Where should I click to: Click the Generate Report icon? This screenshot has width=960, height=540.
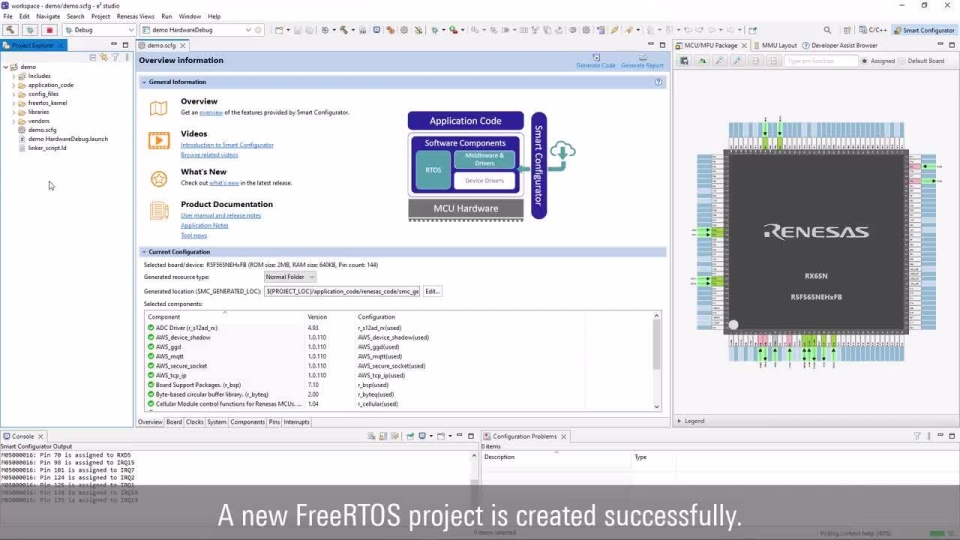click(642, 58)
